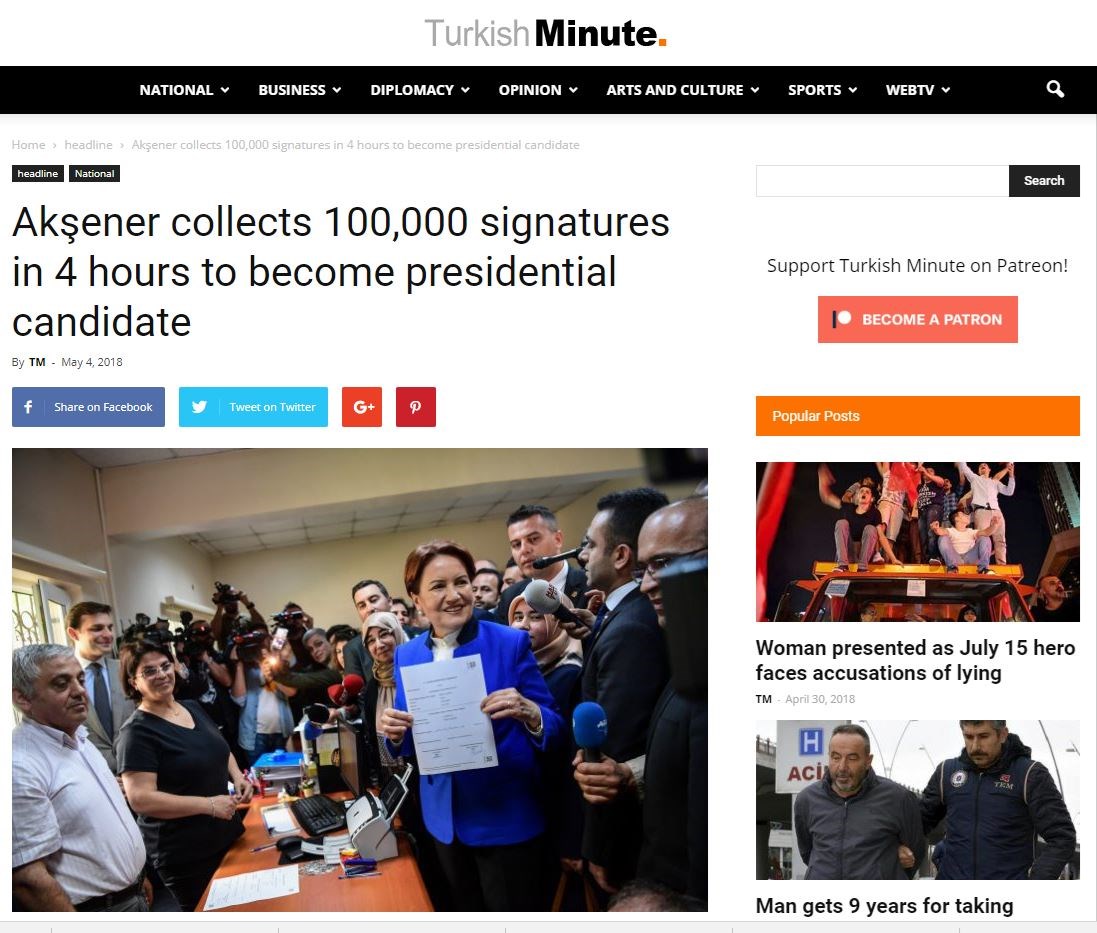Click the sidebar search input field
The height and width of the screenshot is (933, 1097).
tap(882, 181)
